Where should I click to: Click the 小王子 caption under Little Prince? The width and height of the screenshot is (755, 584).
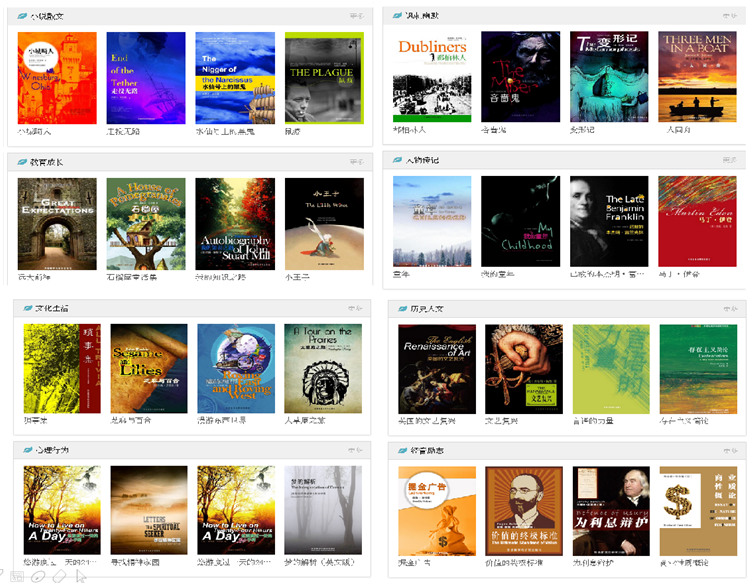[297, 277]
